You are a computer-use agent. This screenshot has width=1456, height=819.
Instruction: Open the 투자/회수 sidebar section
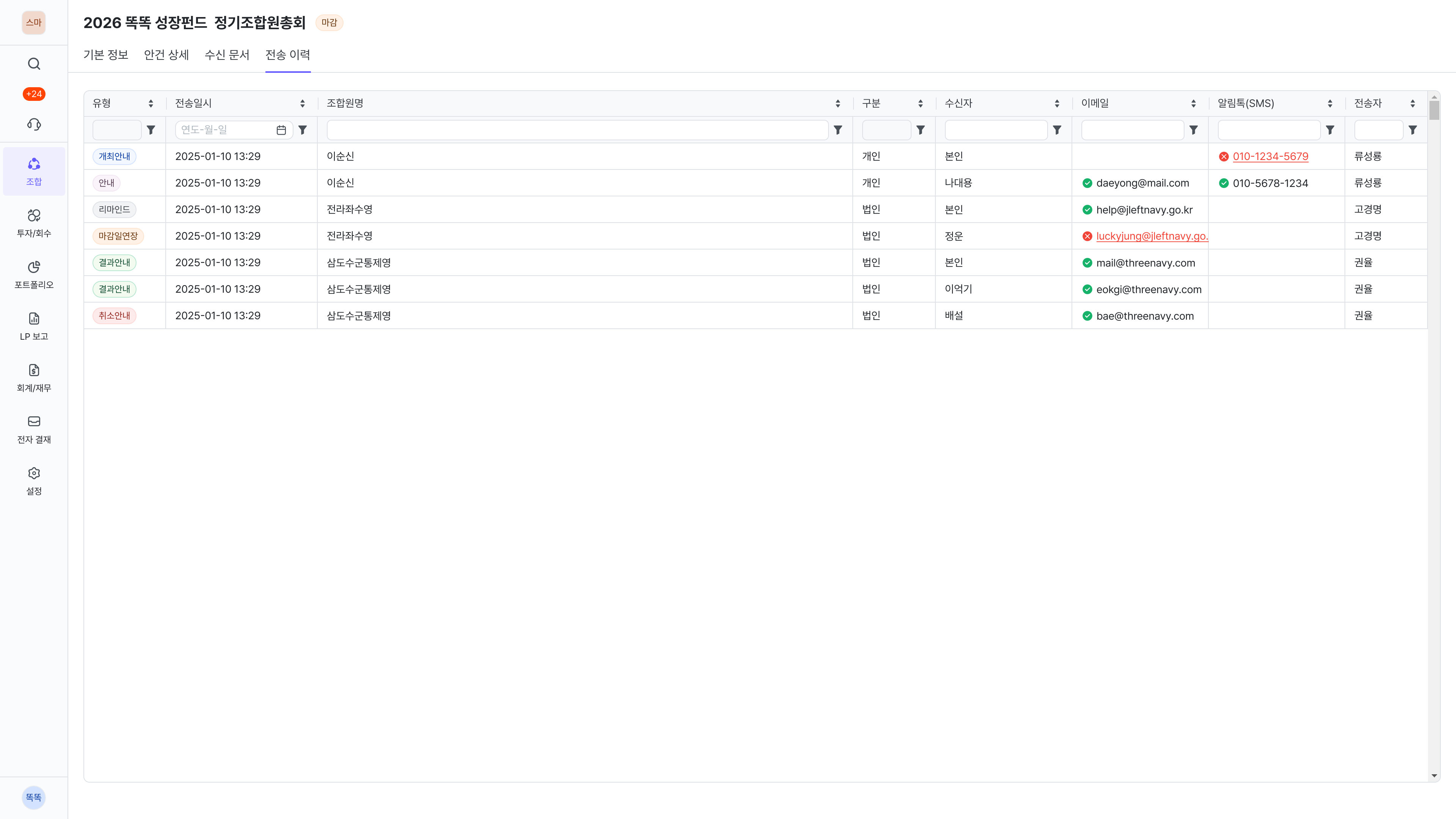coord(34,223)
